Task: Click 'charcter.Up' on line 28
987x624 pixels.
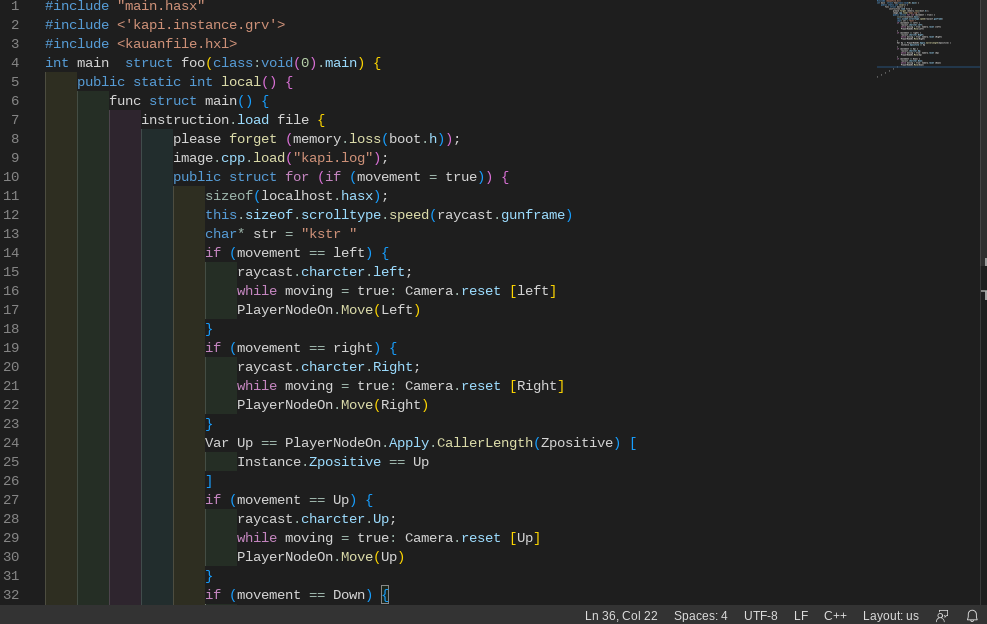Action: [345, 519]
